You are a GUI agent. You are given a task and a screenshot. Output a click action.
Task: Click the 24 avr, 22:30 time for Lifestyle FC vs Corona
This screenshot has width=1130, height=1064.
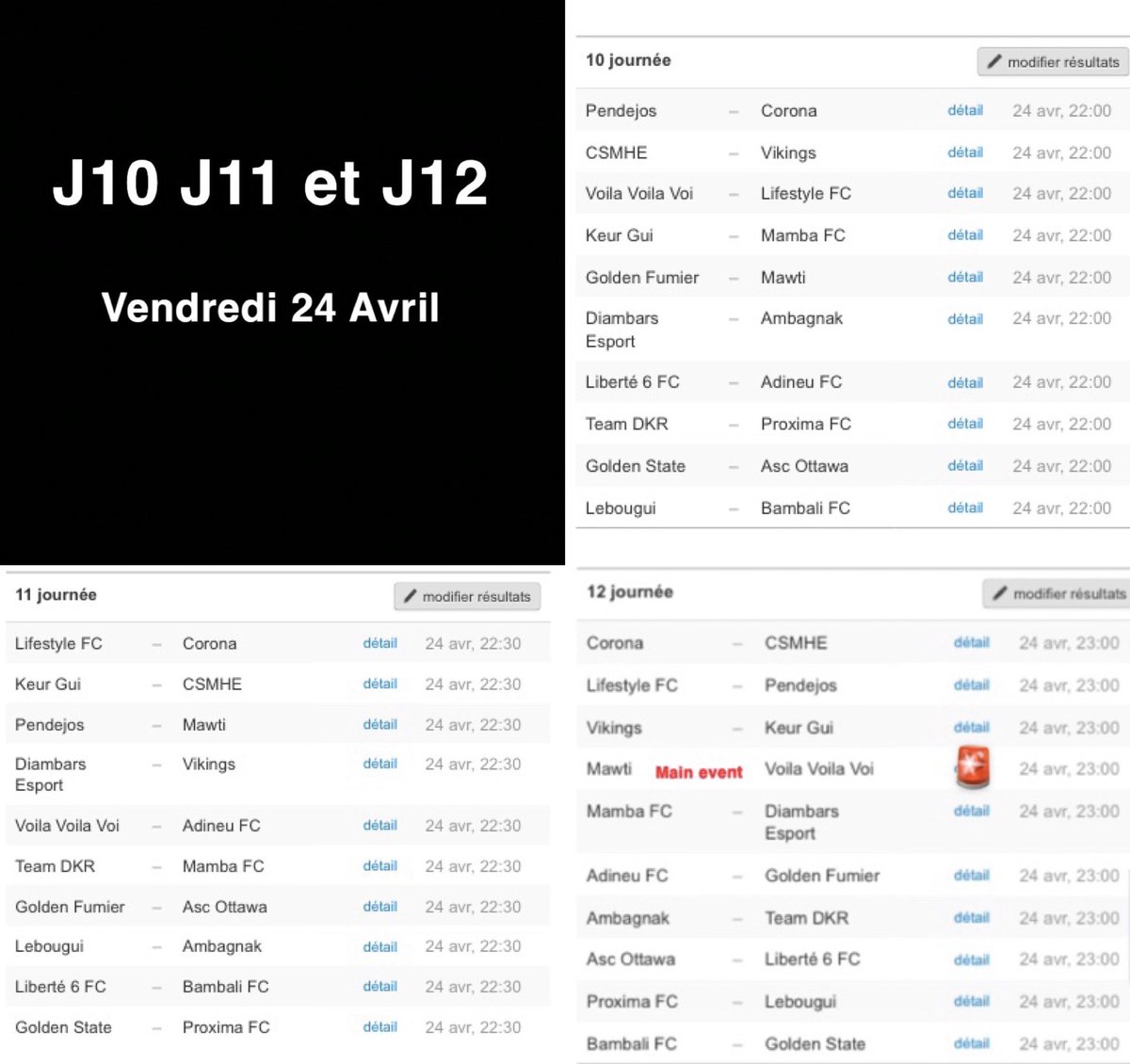pyautogui.click(x=473, y=644)
